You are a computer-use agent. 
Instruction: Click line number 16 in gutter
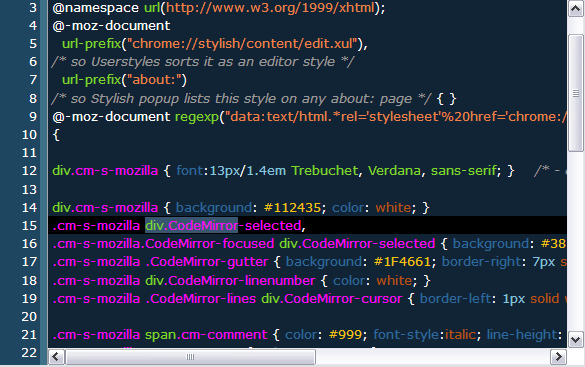click(x=29, y=244)
